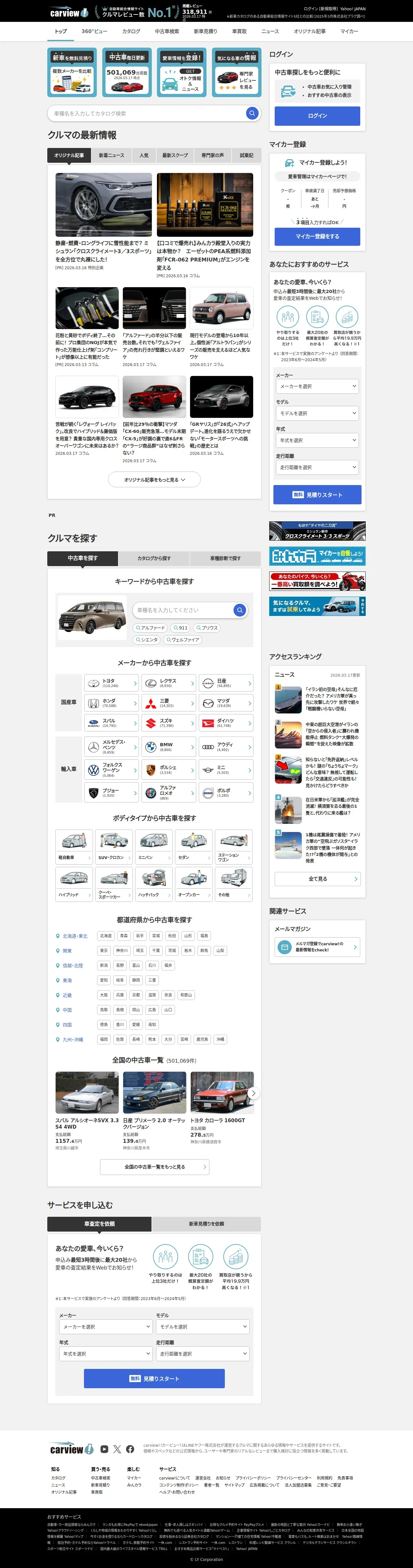The image size is (413, 1568).
Task: Click the blue ログイン button
Action: 317,116
